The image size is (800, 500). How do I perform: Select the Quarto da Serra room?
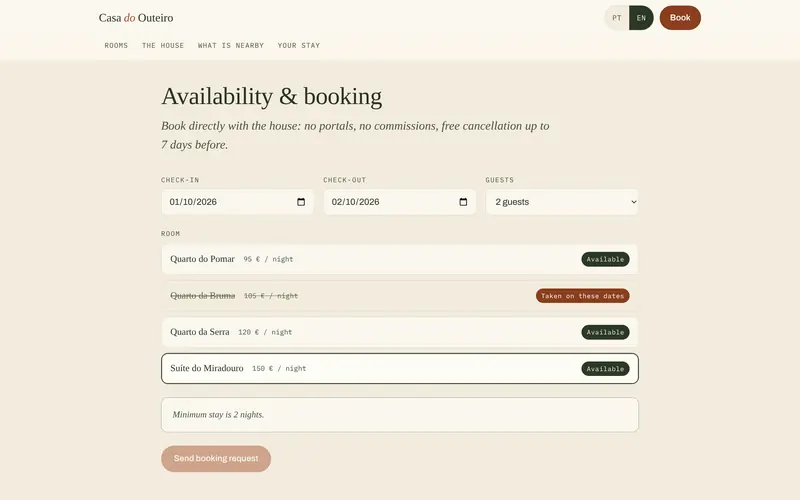tap(400, 332)
